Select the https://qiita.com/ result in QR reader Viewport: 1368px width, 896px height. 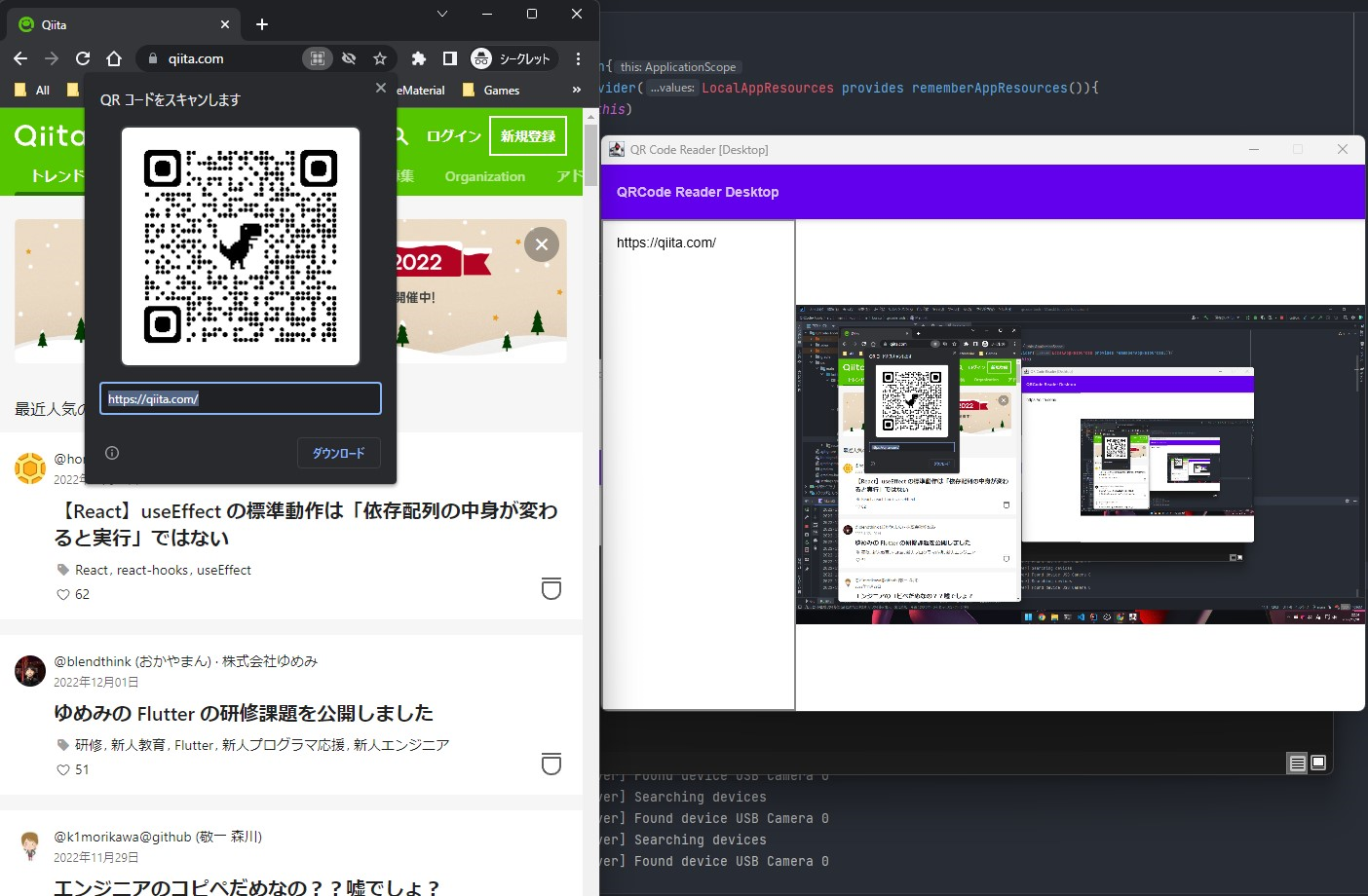pyautogui.click(x=666, y=243)
